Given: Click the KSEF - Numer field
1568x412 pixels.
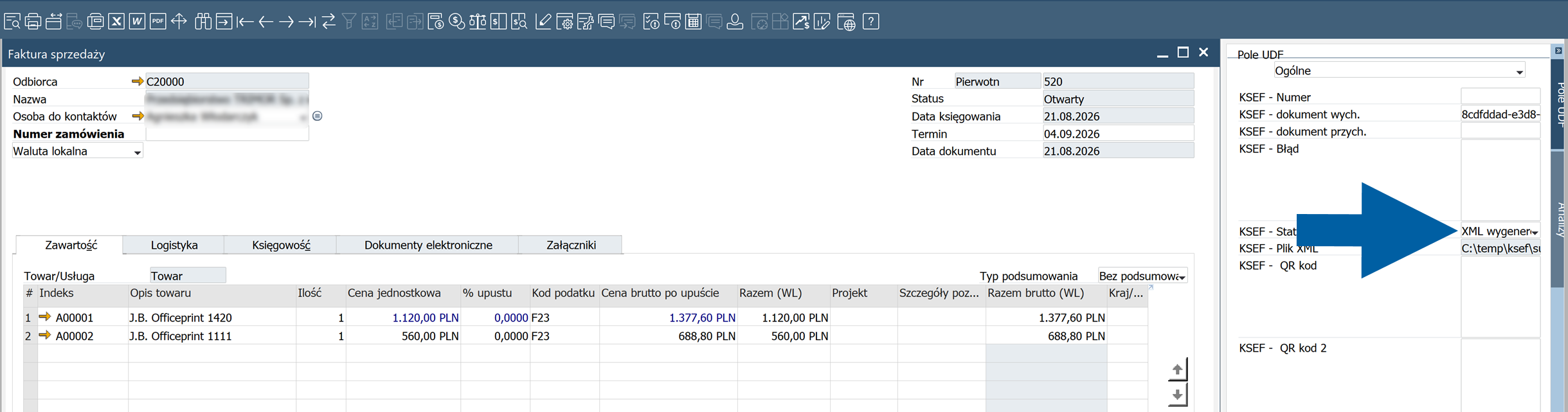Looking at the screenshot, I should 1500,96.
